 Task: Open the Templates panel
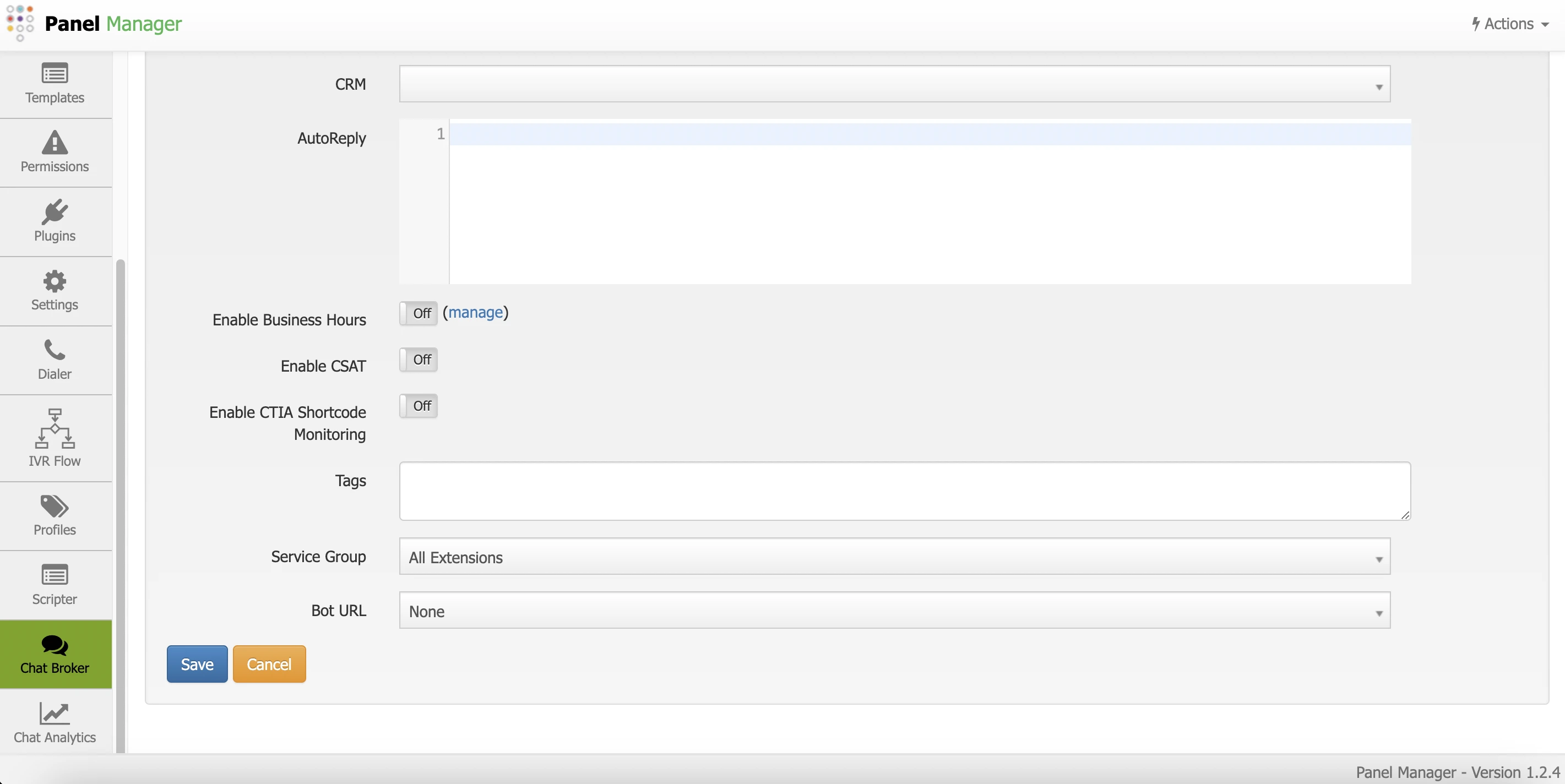55,85
